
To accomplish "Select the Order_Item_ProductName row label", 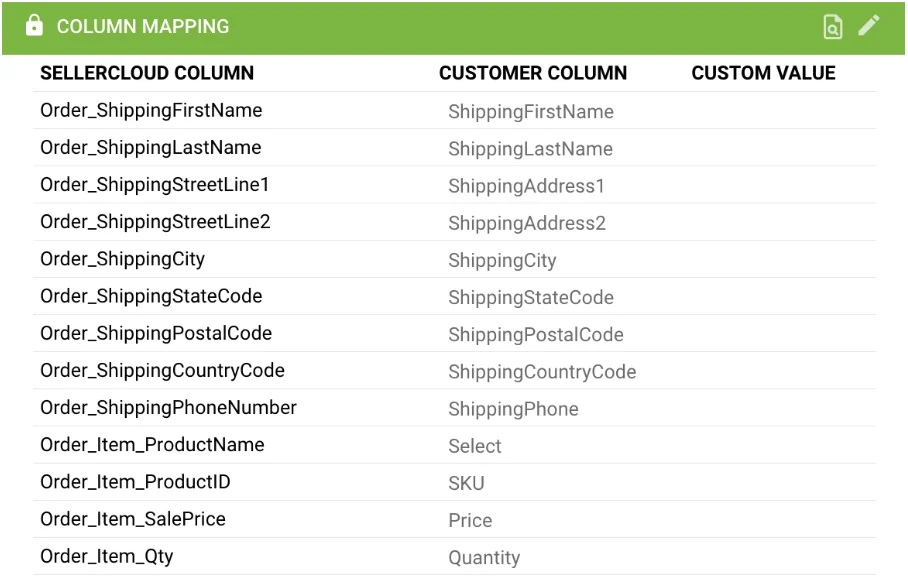I will click(152, 444).
